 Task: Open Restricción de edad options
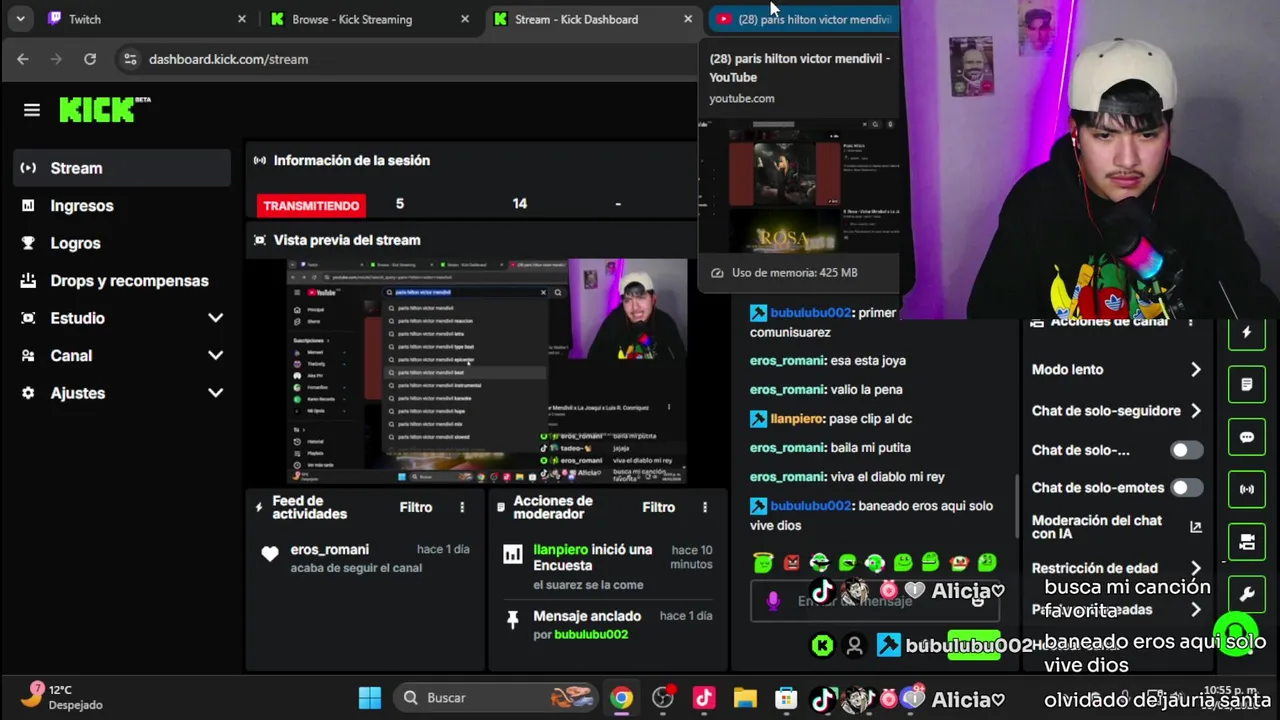(1116, 568)
